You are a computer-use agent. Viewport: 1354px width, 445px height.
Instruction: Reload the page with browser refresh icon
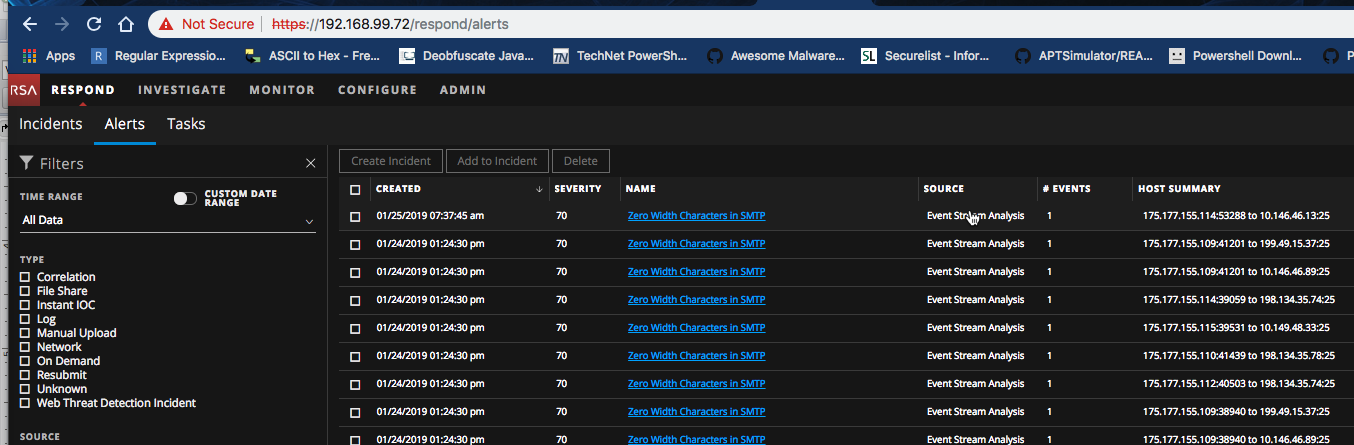click(x=93, y=23)
